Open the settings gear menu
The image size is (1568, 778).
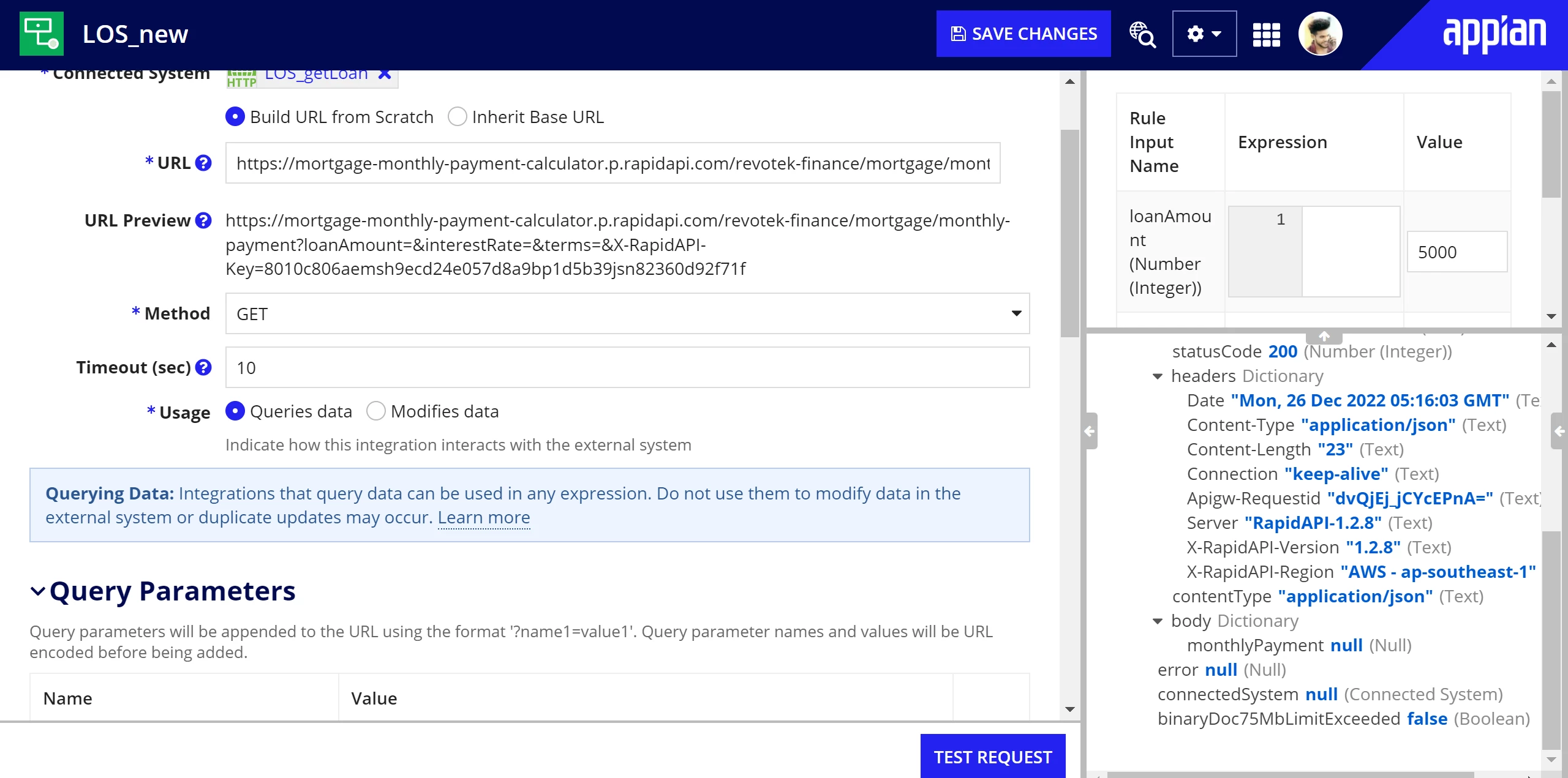coord(1204,34)
